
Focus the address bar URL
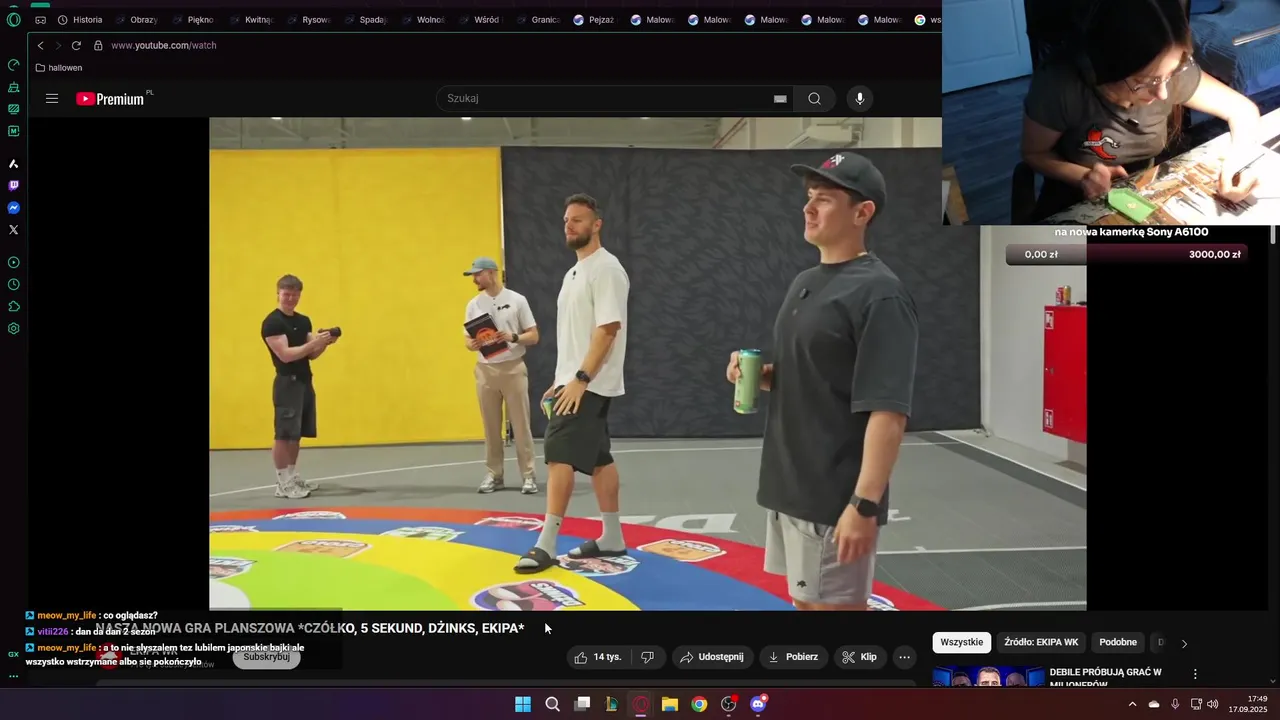pyautogui.click(x=164, y=46)
